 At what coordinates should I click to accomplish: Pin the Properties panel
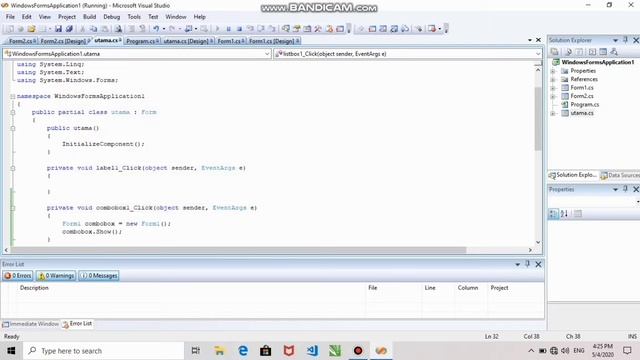click(625, 189)
